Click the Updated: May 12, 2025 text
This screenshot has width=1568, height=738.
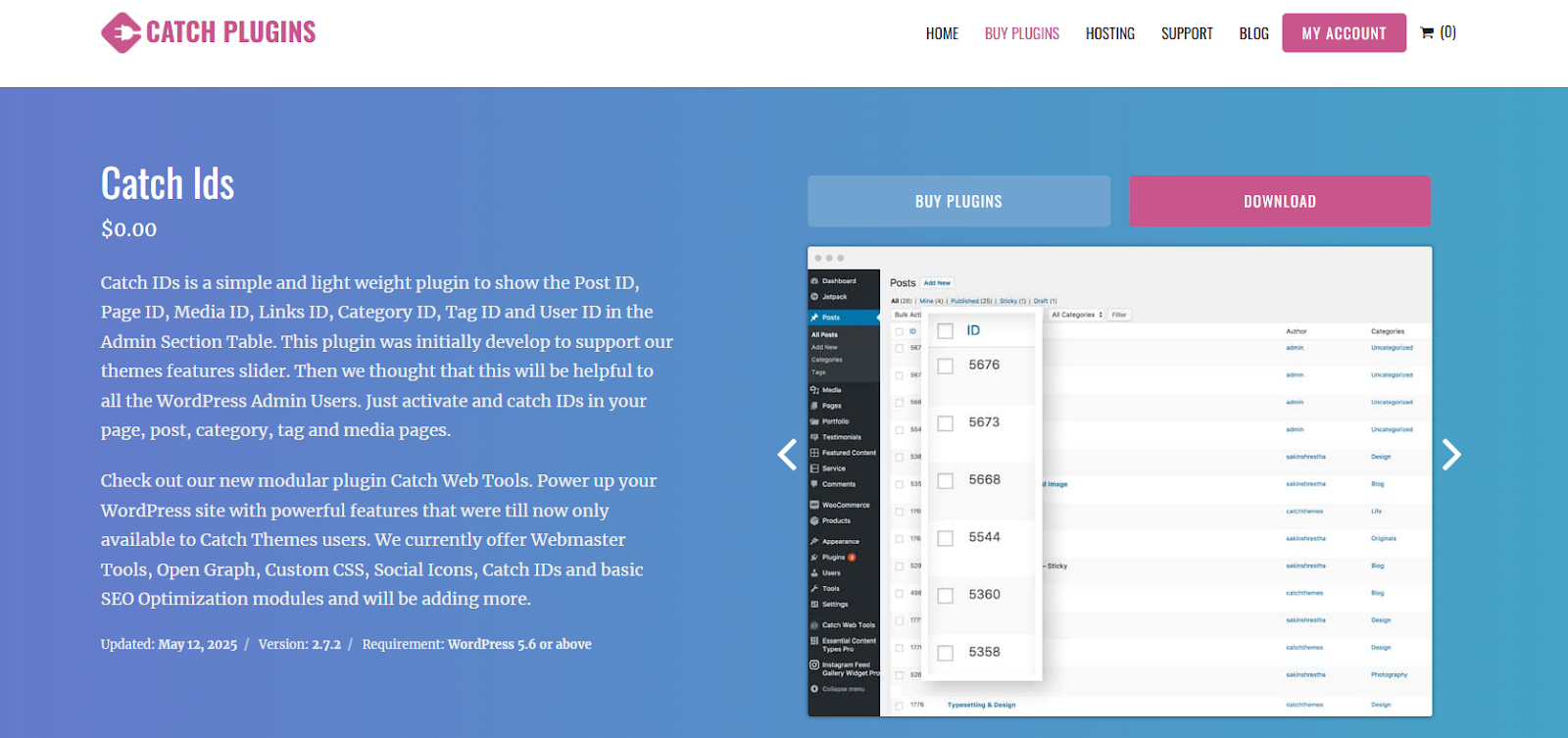169,644
